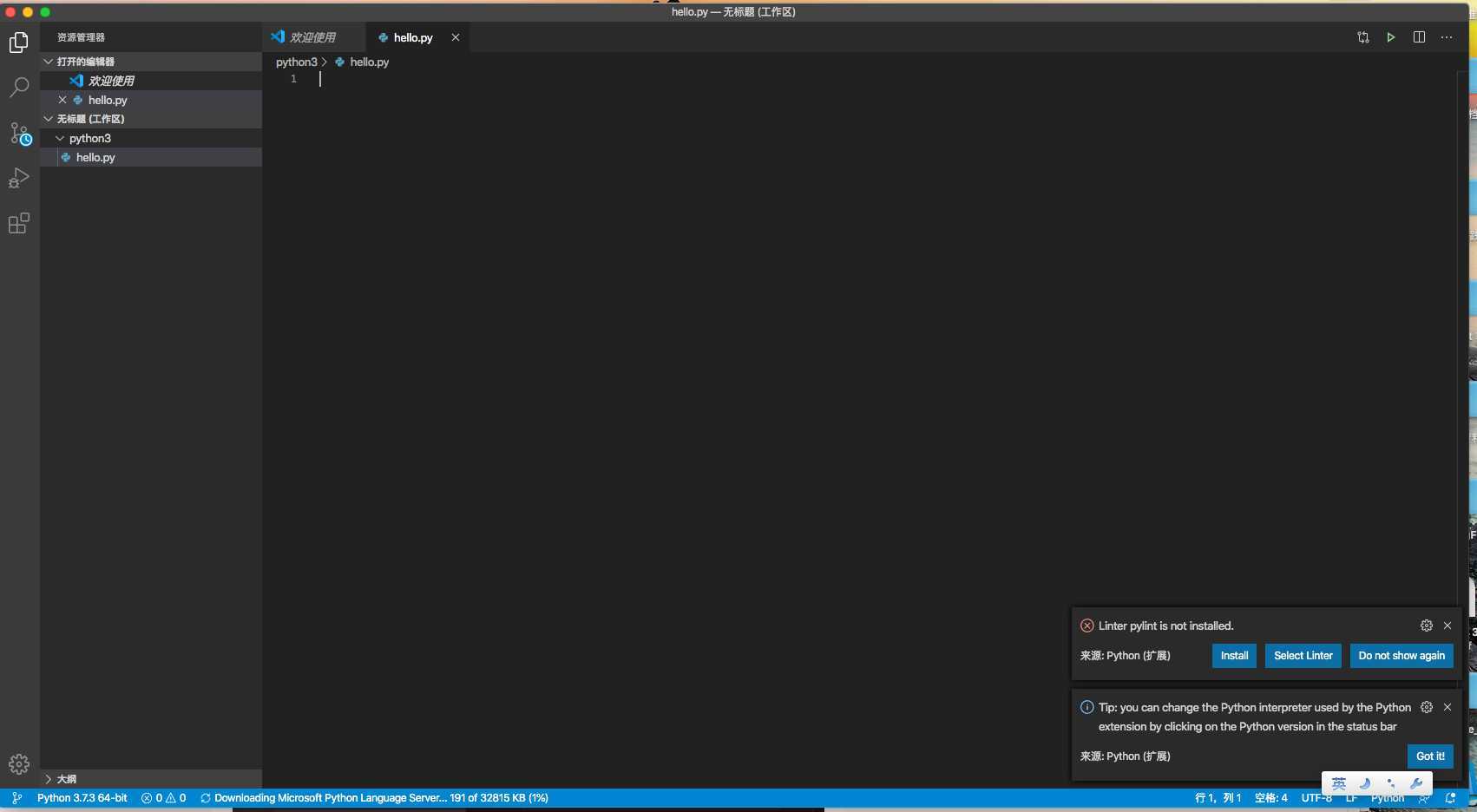Click Do not show again button
The image size is (1477, 812).
coord(1402,656)
